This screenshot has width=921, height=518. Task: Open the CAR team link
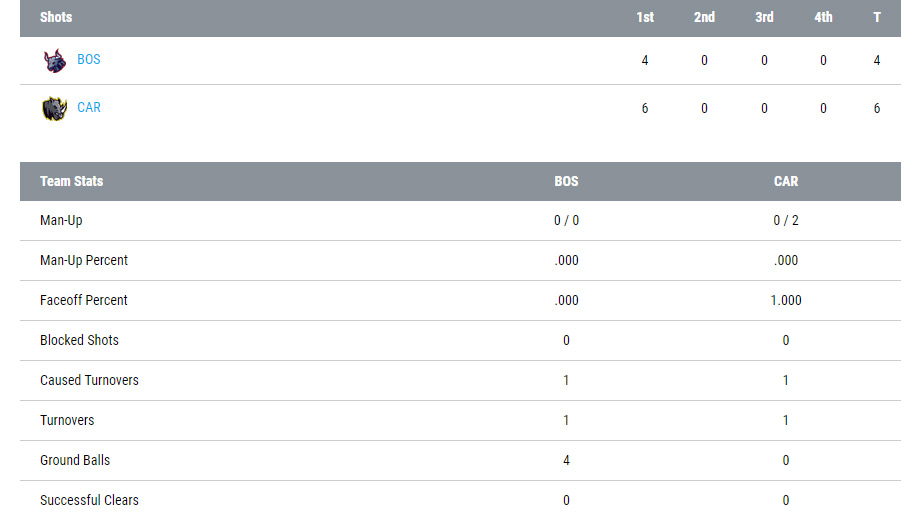coord(89,108)
